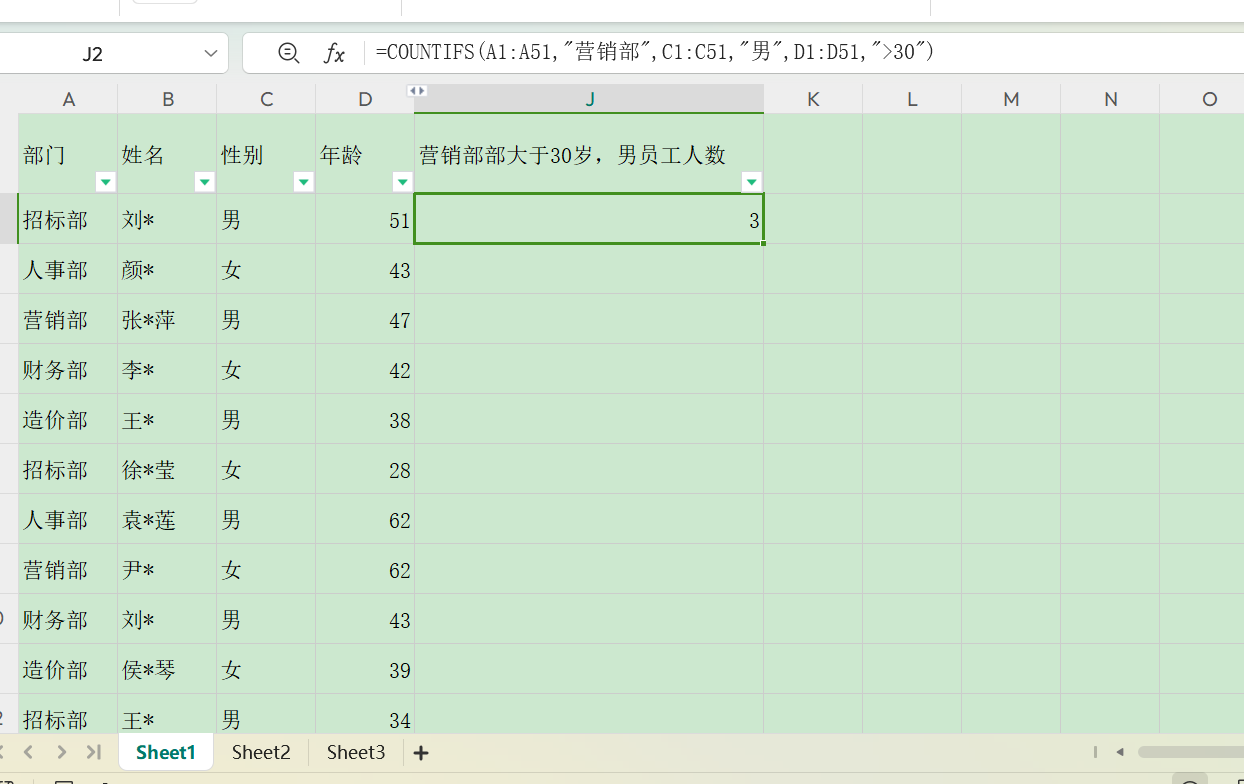The height and width of the screenshot is (784, 1244).
Task: Click gender cell 男 in 袁*莲 row
Action: 266,520
